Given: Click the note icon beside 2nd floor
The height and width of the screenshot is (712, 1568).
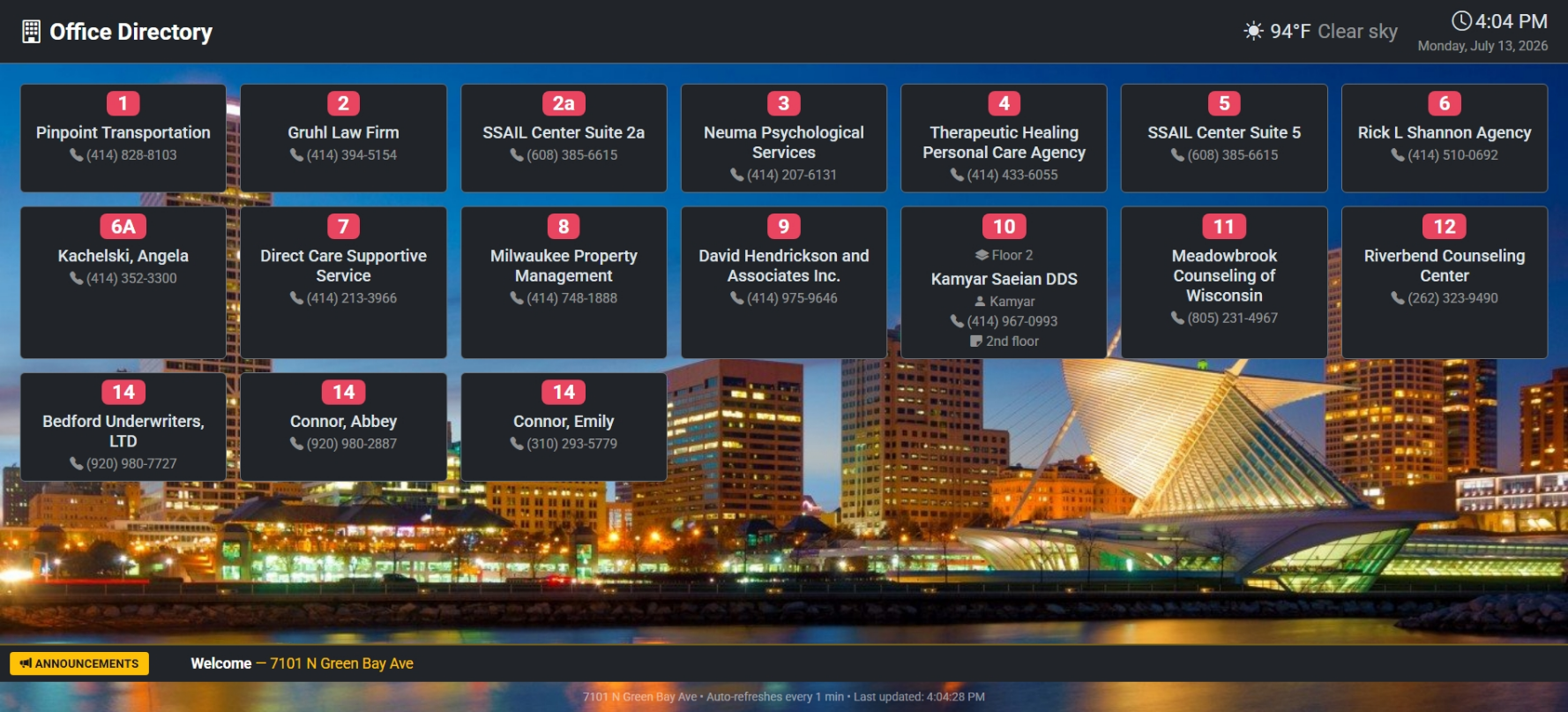Looking at the screenshot, I should tap(976, 341).
